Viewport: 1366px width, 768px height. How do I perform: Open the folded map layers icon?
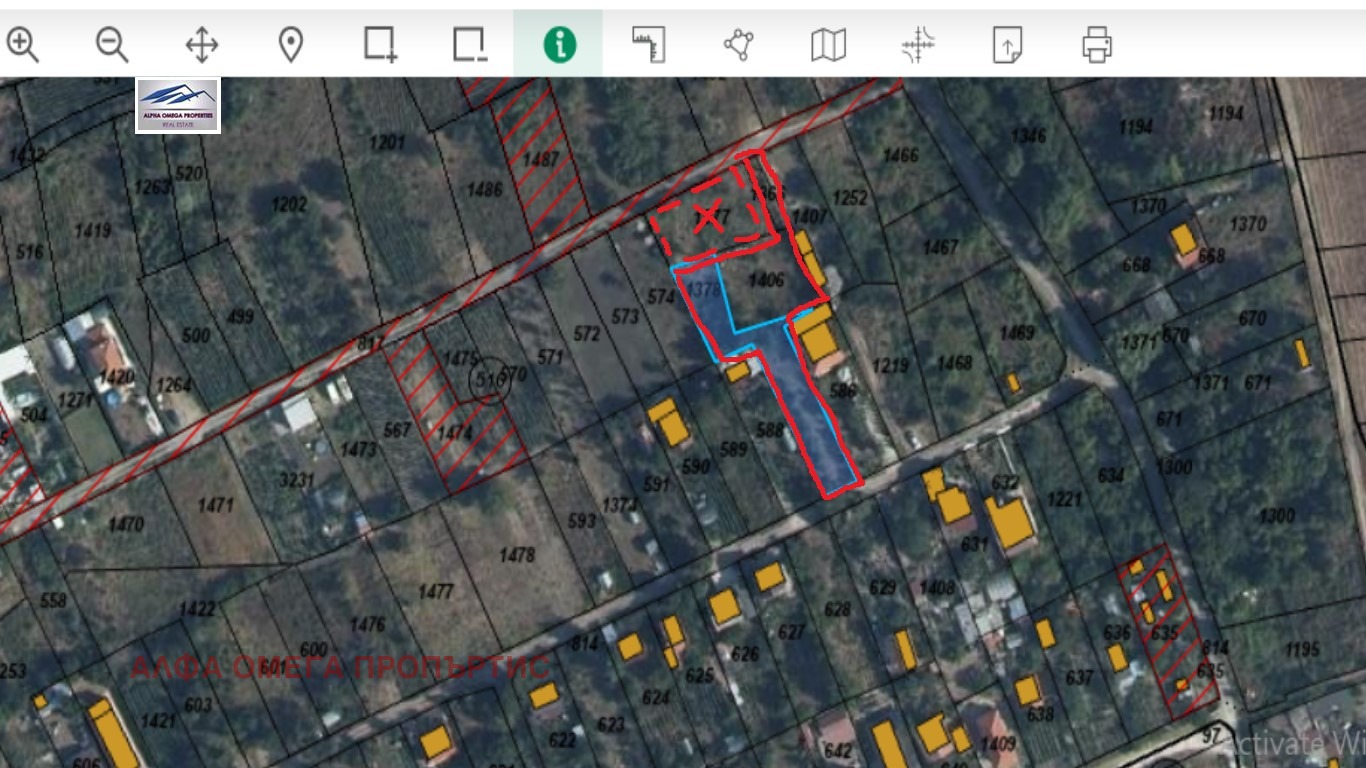click(x=828, y=45)
